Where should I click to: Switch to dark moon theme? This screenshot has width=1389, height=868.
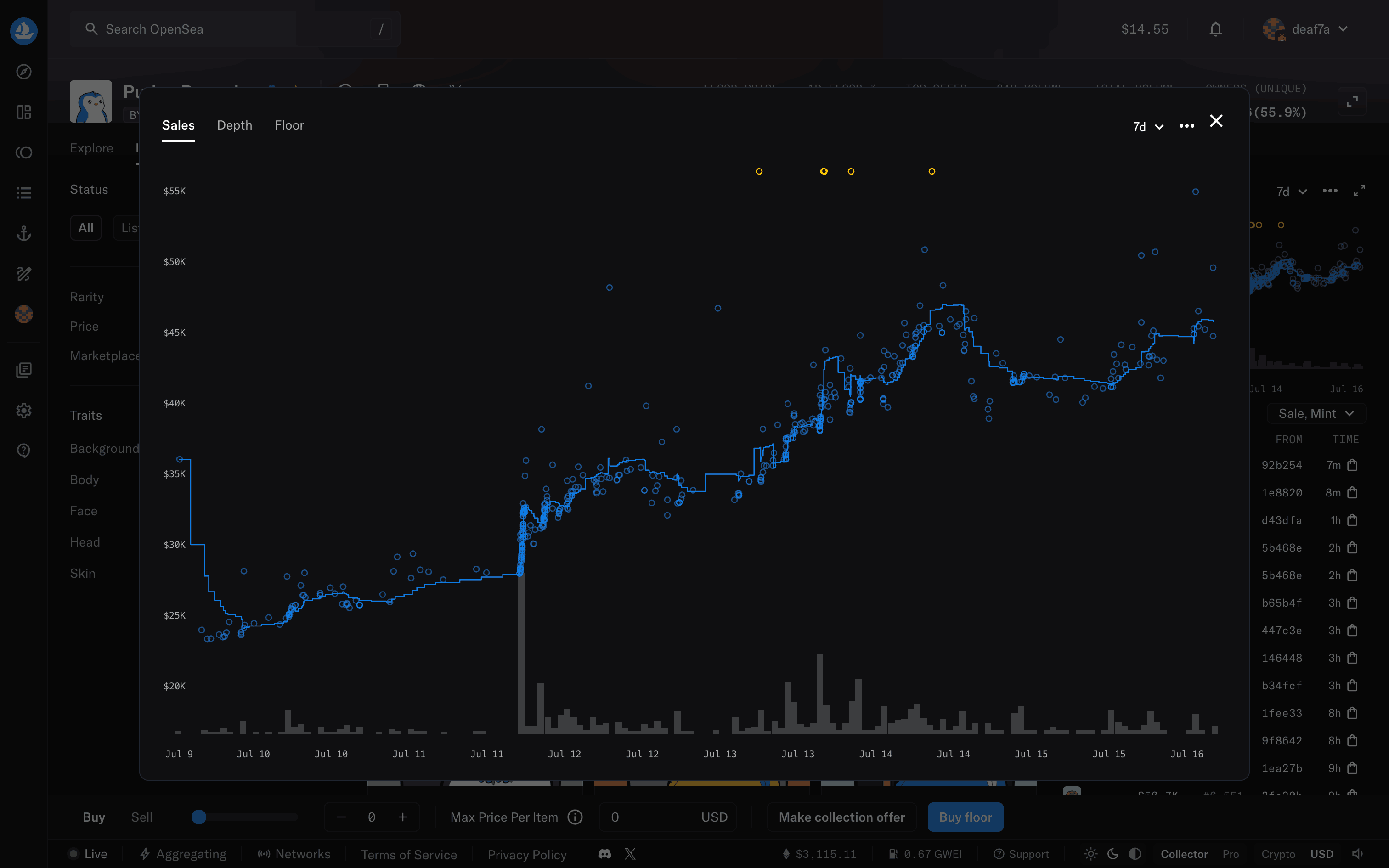1113,854
